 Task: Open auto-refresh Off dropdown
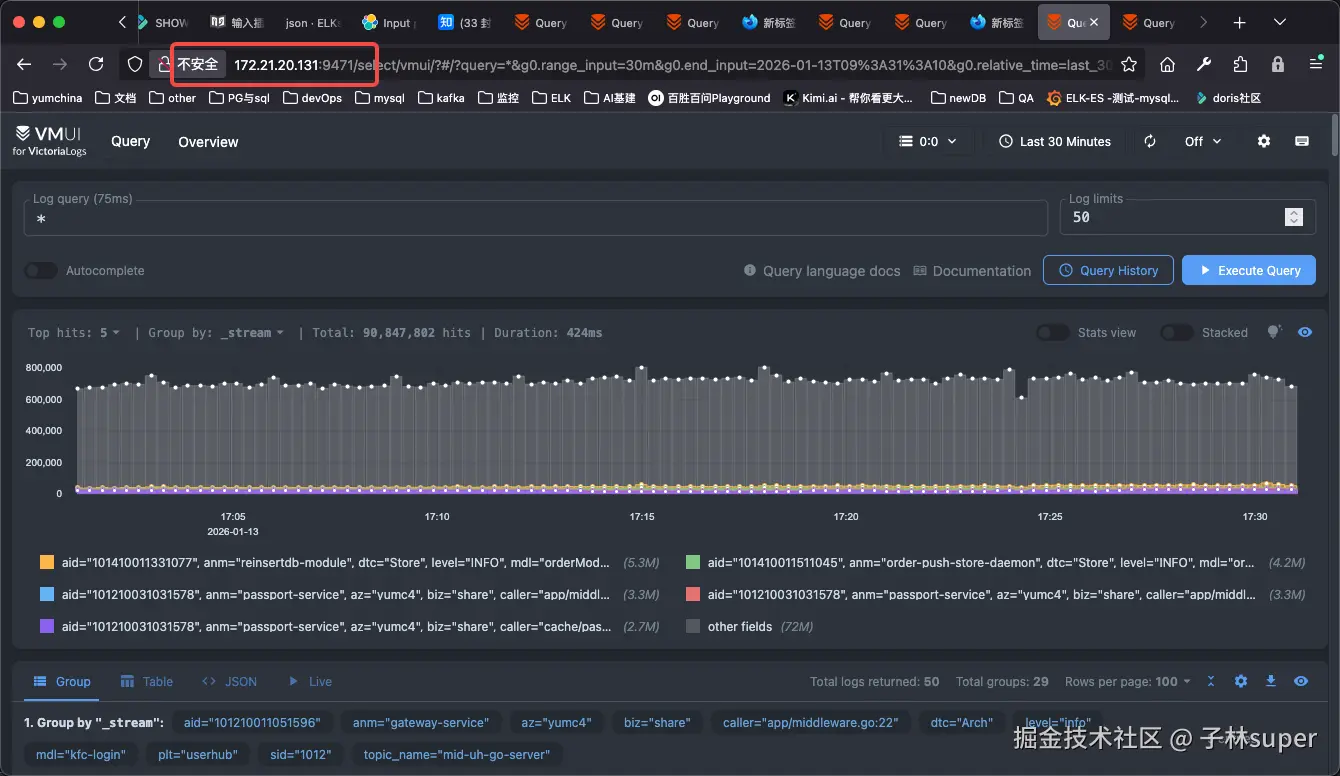click(1203, 141)
